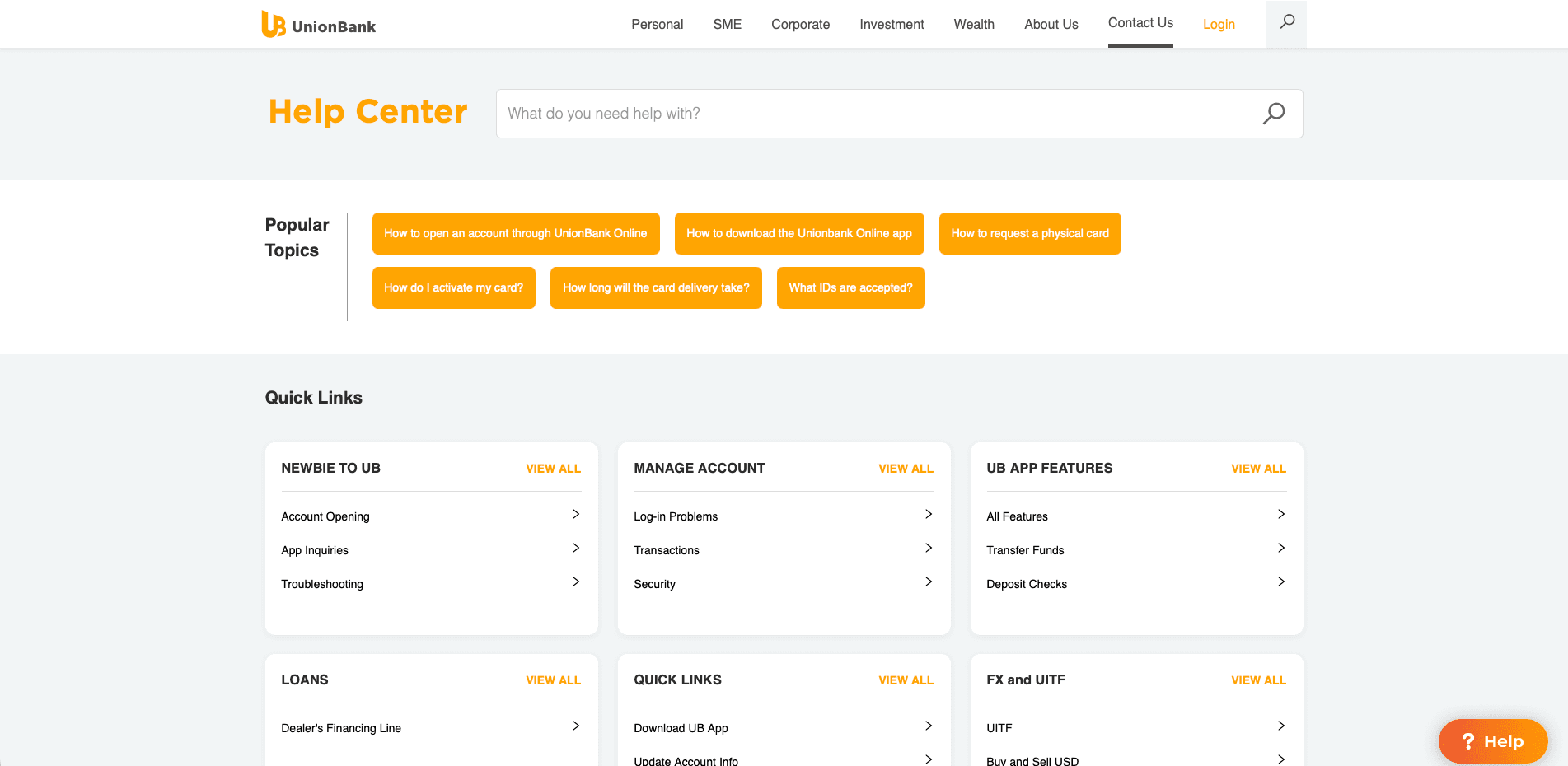View all Loans links
1568x766 pixels.
[554, 680]
